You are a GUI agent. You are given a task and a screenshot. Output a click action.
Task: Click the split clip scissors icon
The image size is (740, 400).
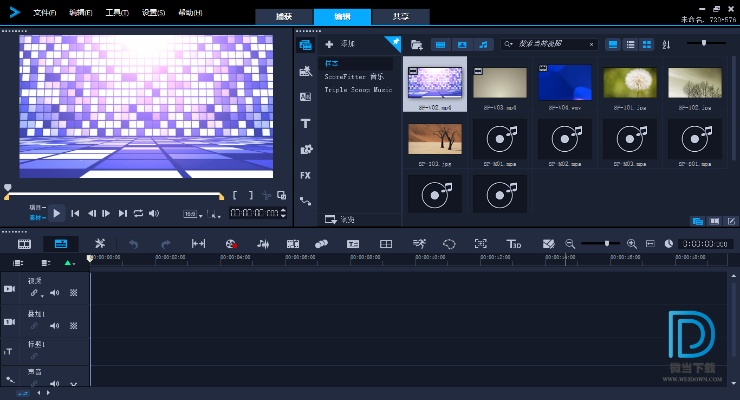pyautogui.click(x=267, y=196)
